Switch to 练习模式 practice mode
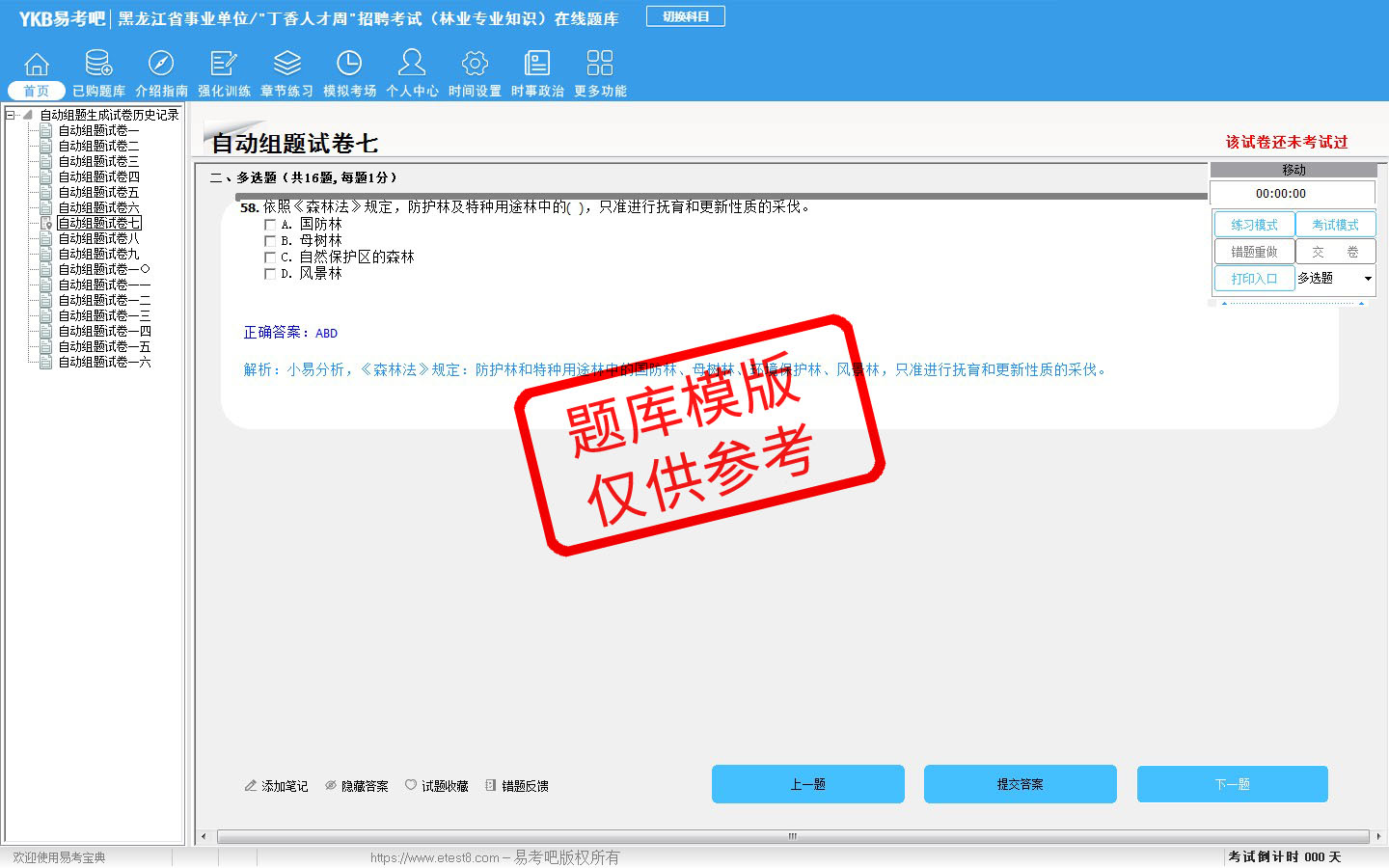The width and height of the screenshot is (1389, 868). click(x=1254, y=225)
